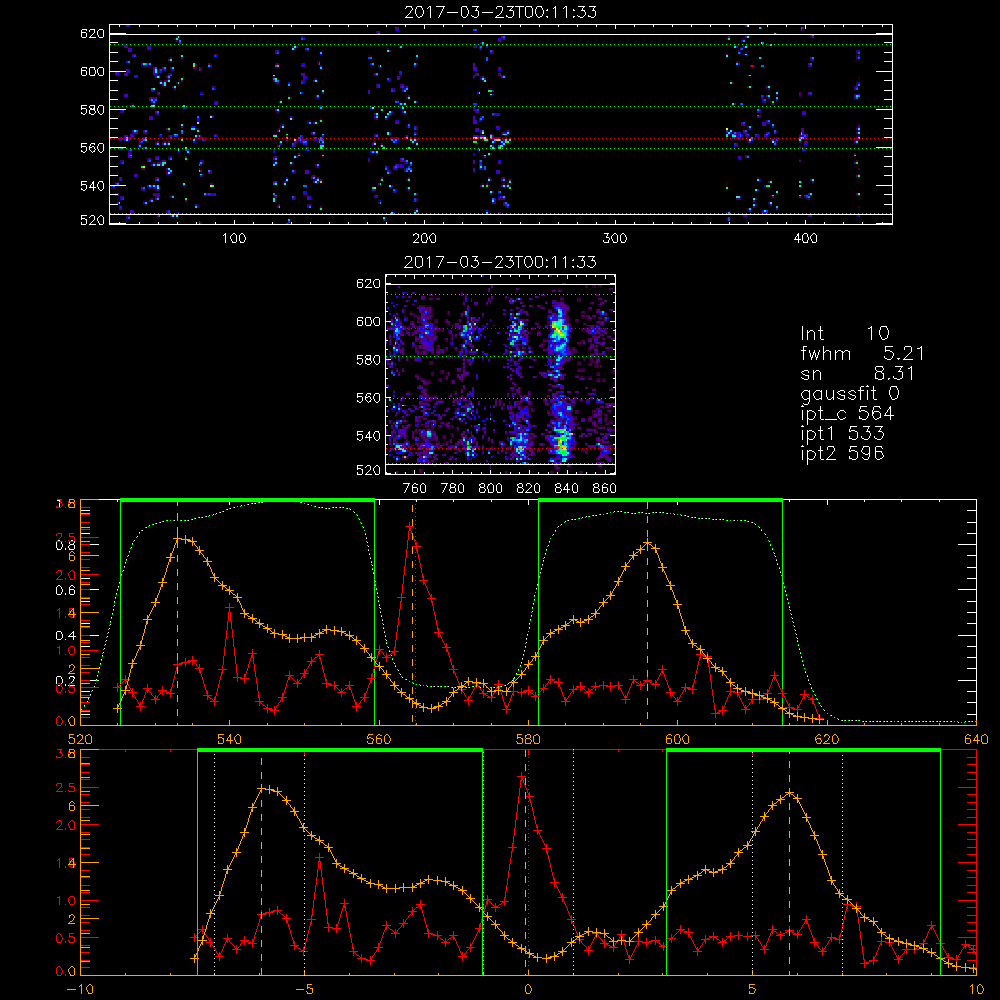Click x-axis tick label 860 under the middle image
1000x1000 pixels.
pos(605,489)
